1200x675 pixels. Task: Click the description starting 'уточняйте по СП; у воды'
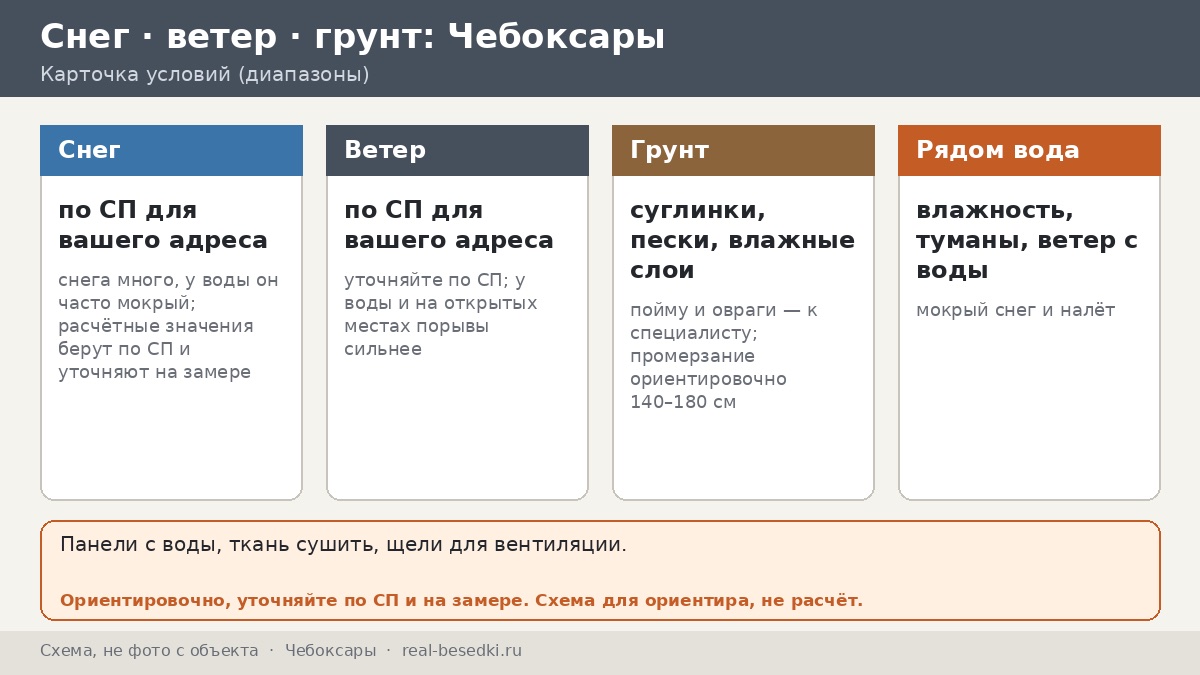(441, 314)
